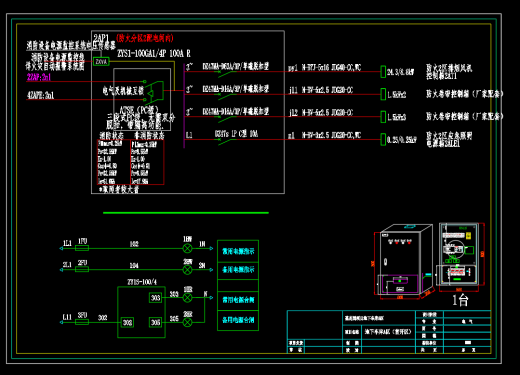Click the non-fire-state parameter table on the right
520x375 pixels.
147,162
